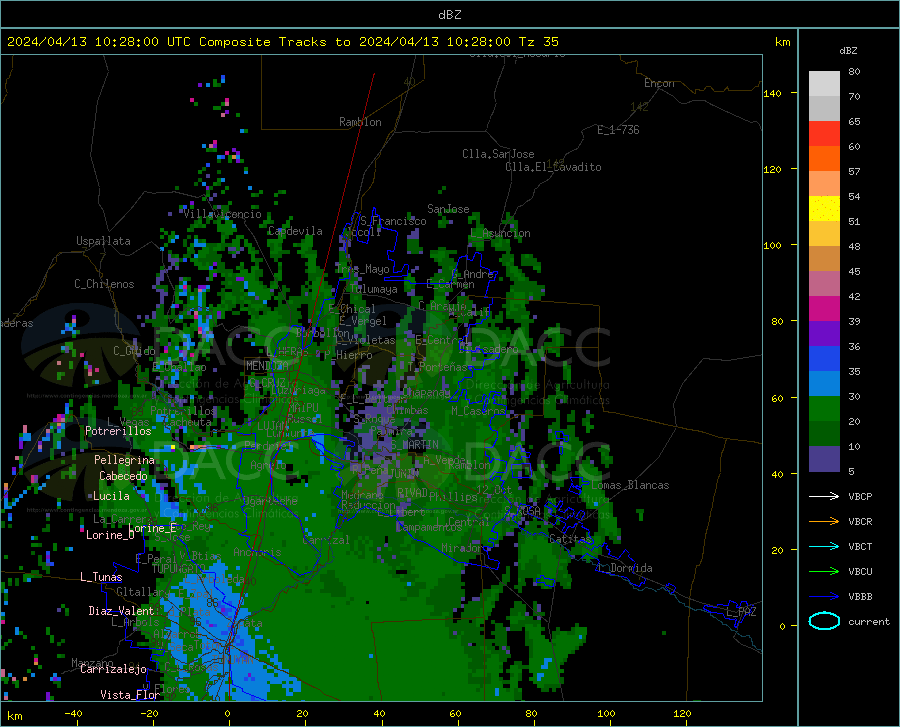The height and width of the screenshot is (727, 900).
Task: Click the 'Clla.SanJose' map label
Action: 498,154
